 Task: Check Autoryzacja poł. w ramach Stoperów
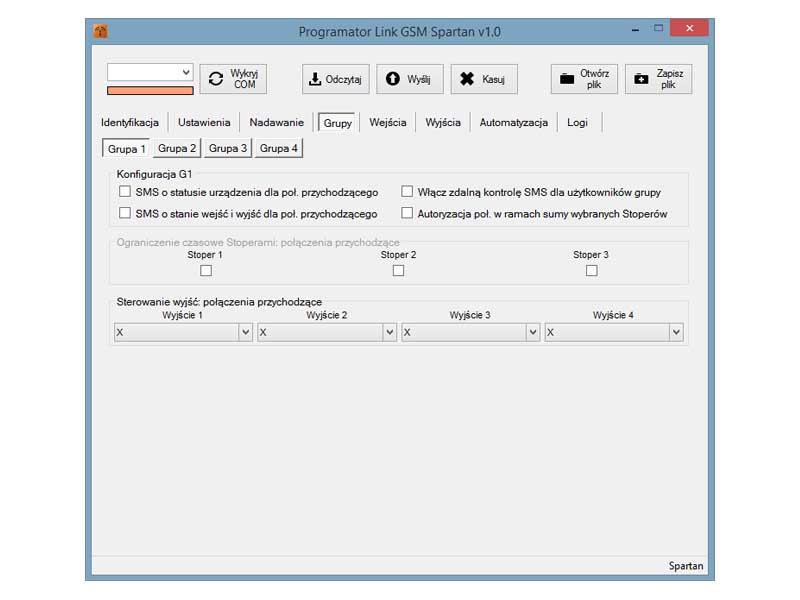pos(407,213)
